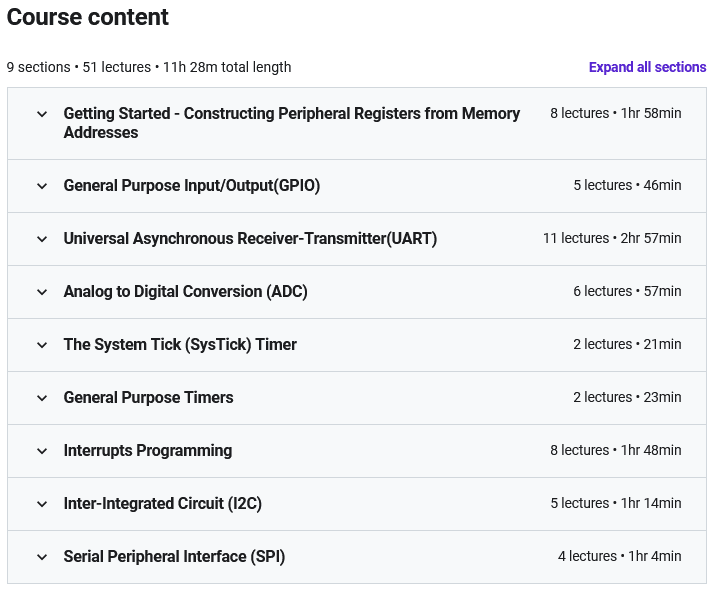Click the chevron beside Inter-Integrated Circuit (I2C)
Viewport: 713px width, 592px height.
(42, 504)
